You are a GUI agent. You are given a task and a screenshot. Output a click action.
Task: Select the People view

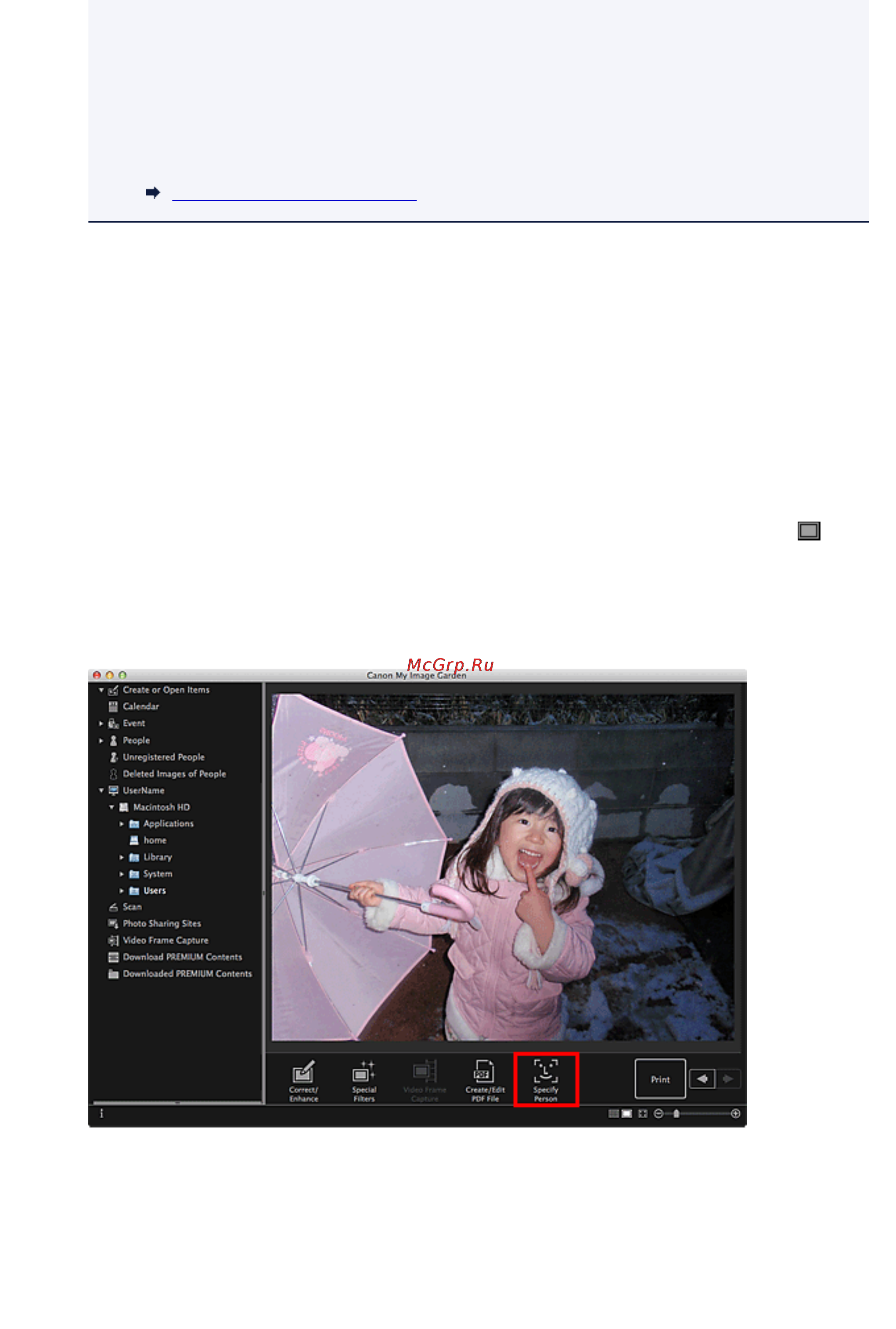(136, 740)
